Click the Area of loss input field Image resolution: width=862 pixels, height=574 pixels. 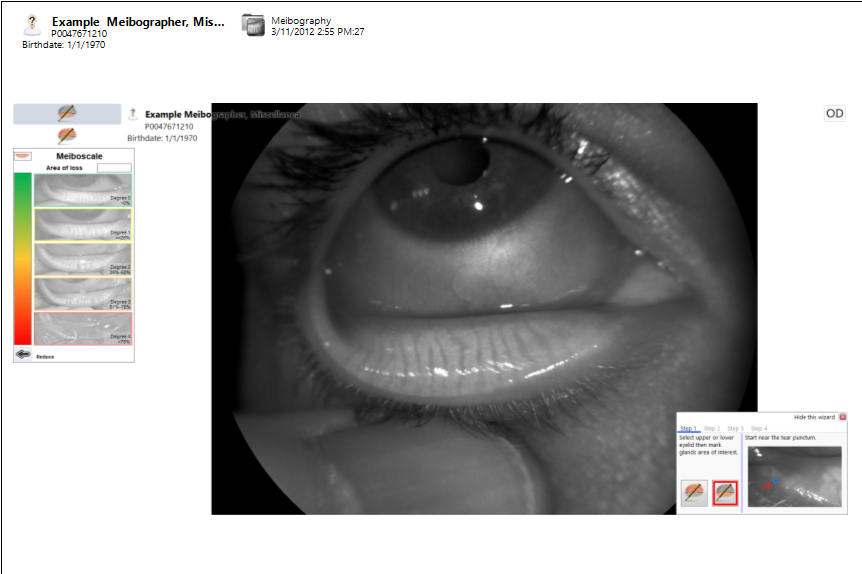(114, 168)
